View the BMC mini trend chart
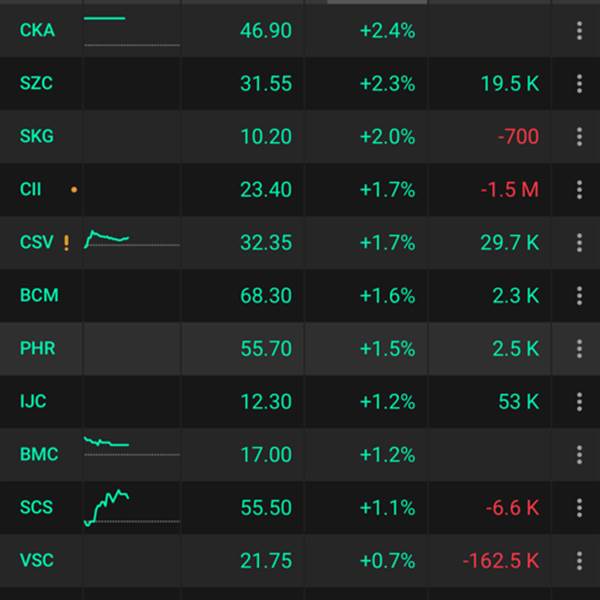 (108, 444)
